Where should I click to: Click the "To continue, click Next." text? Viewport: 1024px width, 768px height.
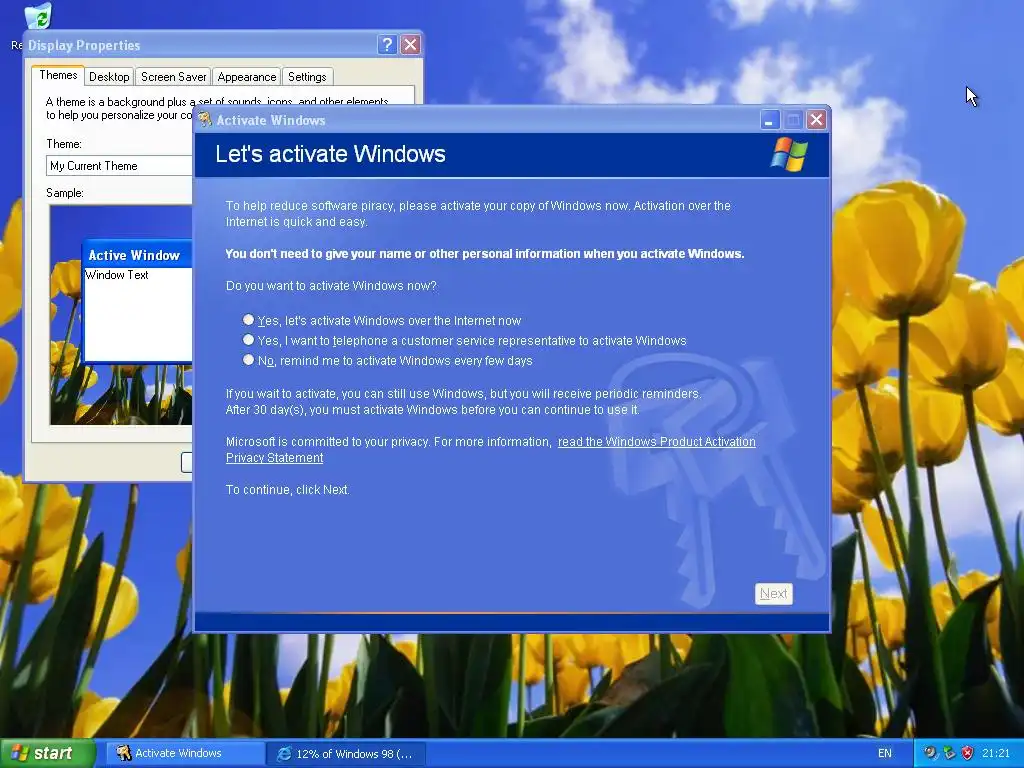pos(287,489)
